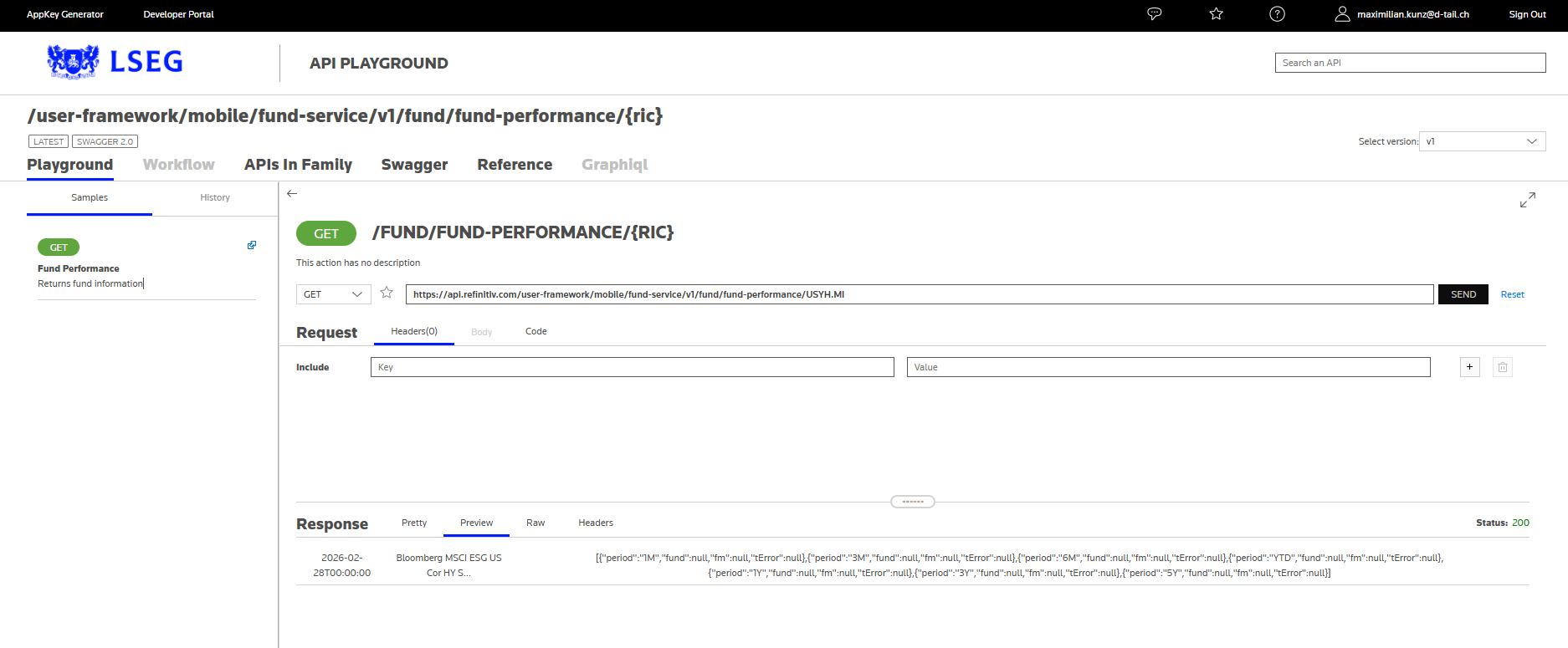This screenshot has width=1568, height=648.
Task: Click the maximilian.kunz@d-tail.ch account name
Action: click(x=1413, y=14)
